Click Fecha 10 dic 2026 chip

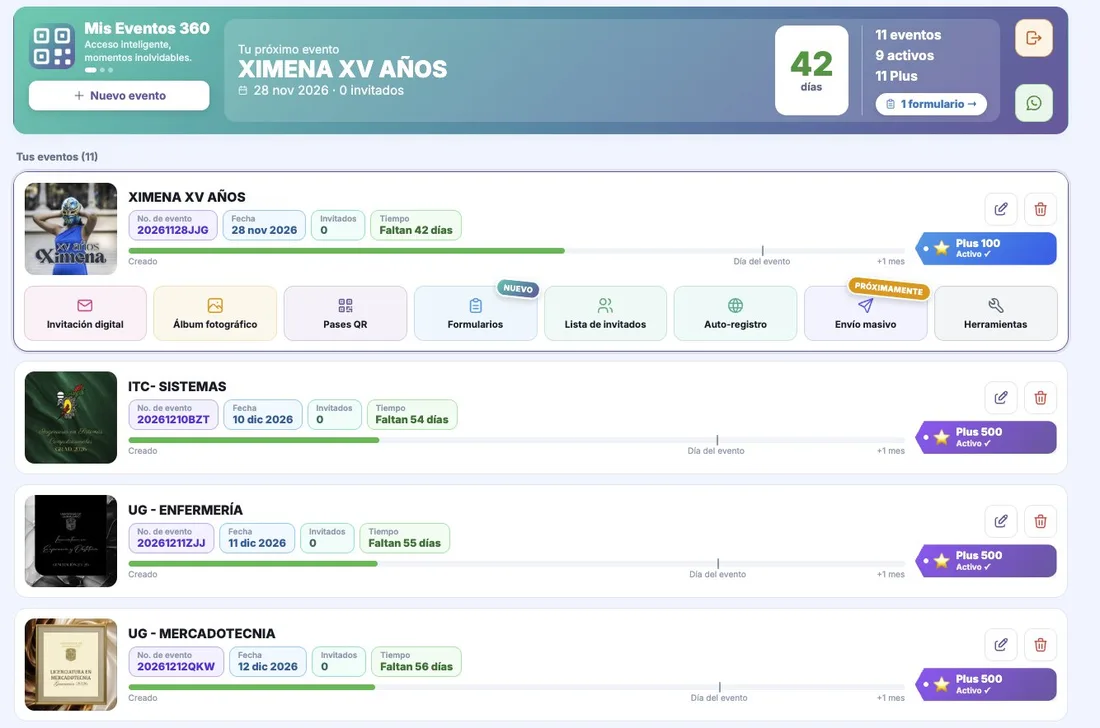click(263, 414)
